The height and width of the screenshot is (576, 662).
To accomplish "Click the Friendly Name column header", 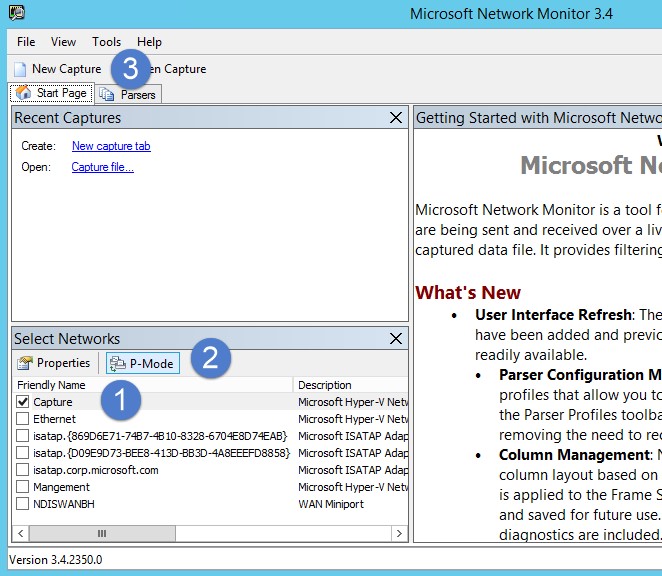I will click(x=153, y=385).
